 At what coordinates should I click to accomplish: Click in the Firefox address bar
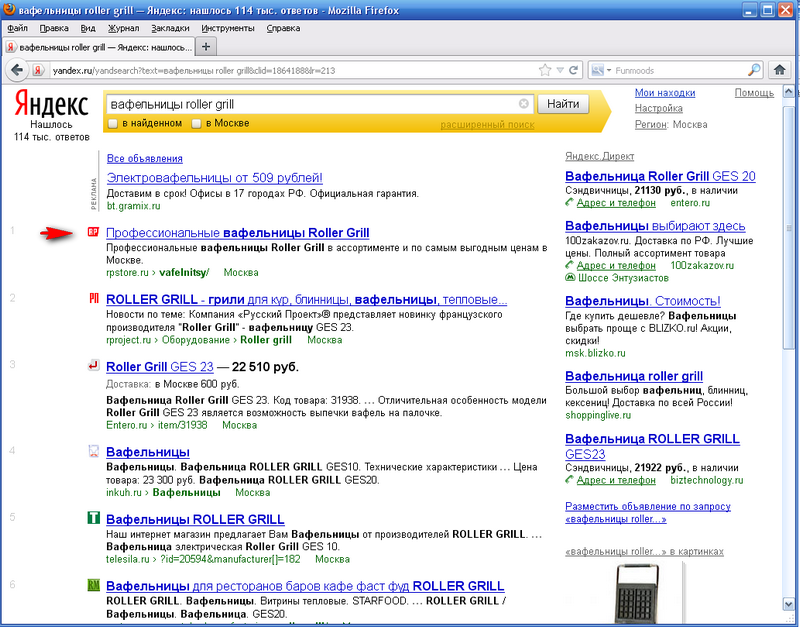(293, 70)
